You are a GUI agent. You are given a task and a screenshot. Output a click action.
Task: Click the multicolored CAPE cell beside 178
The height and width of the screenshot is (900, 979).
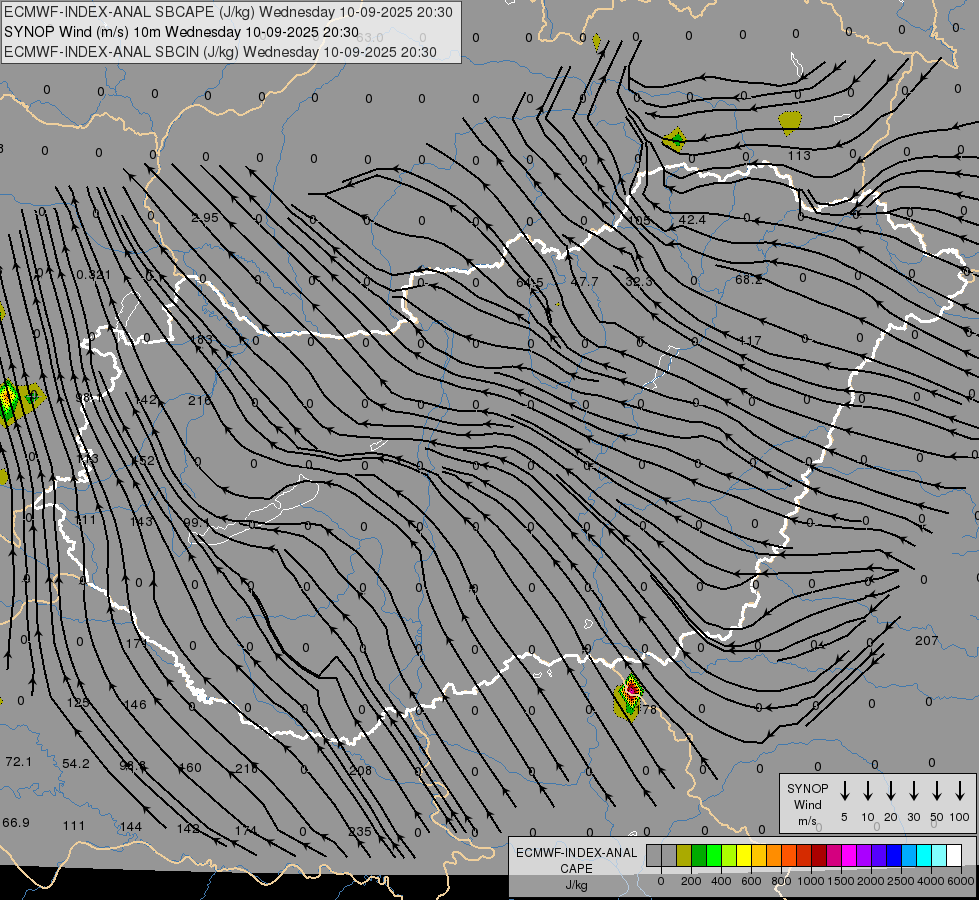[629, 696]
